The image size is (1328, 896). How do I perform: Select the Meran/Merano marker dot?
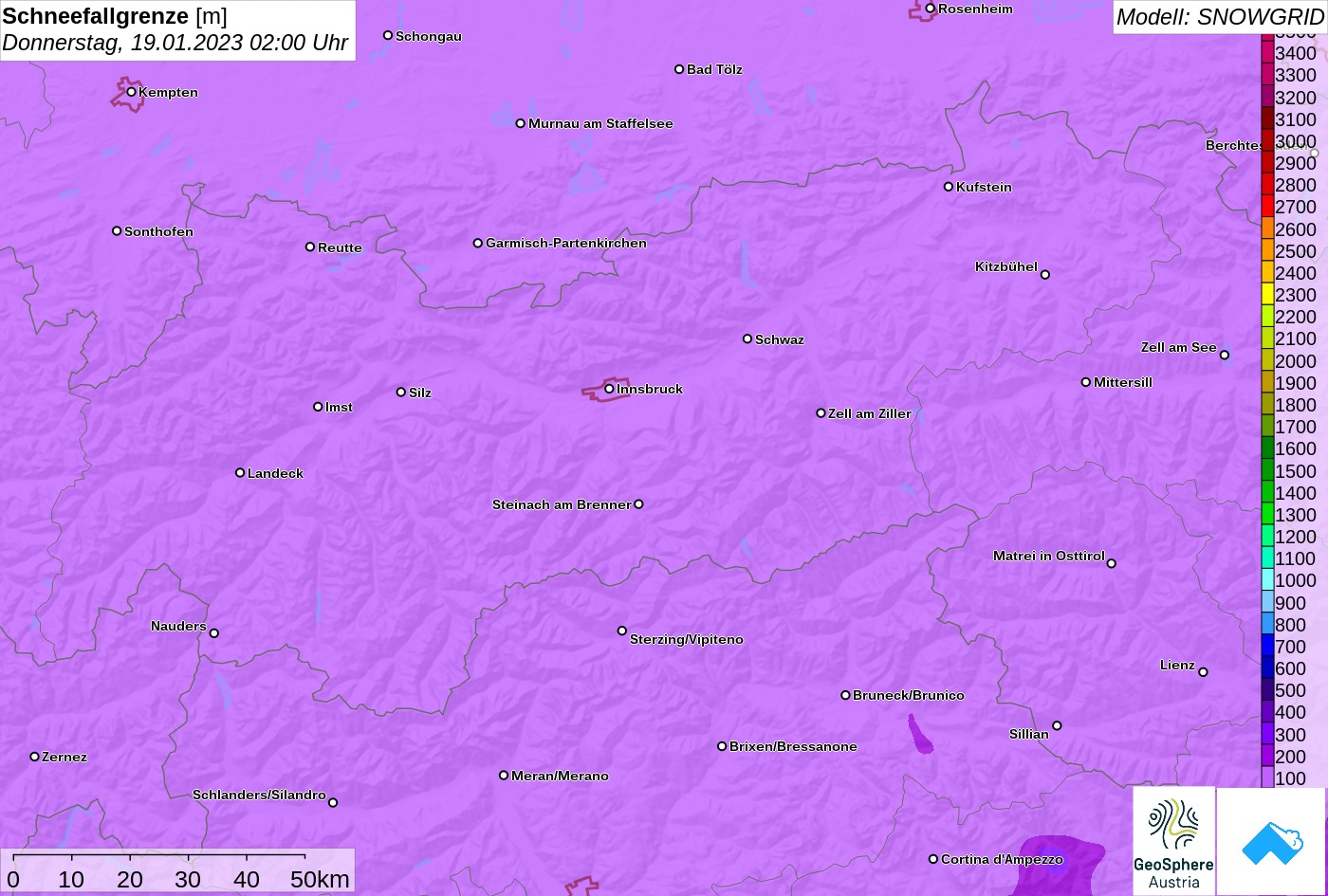pos(504,776)
